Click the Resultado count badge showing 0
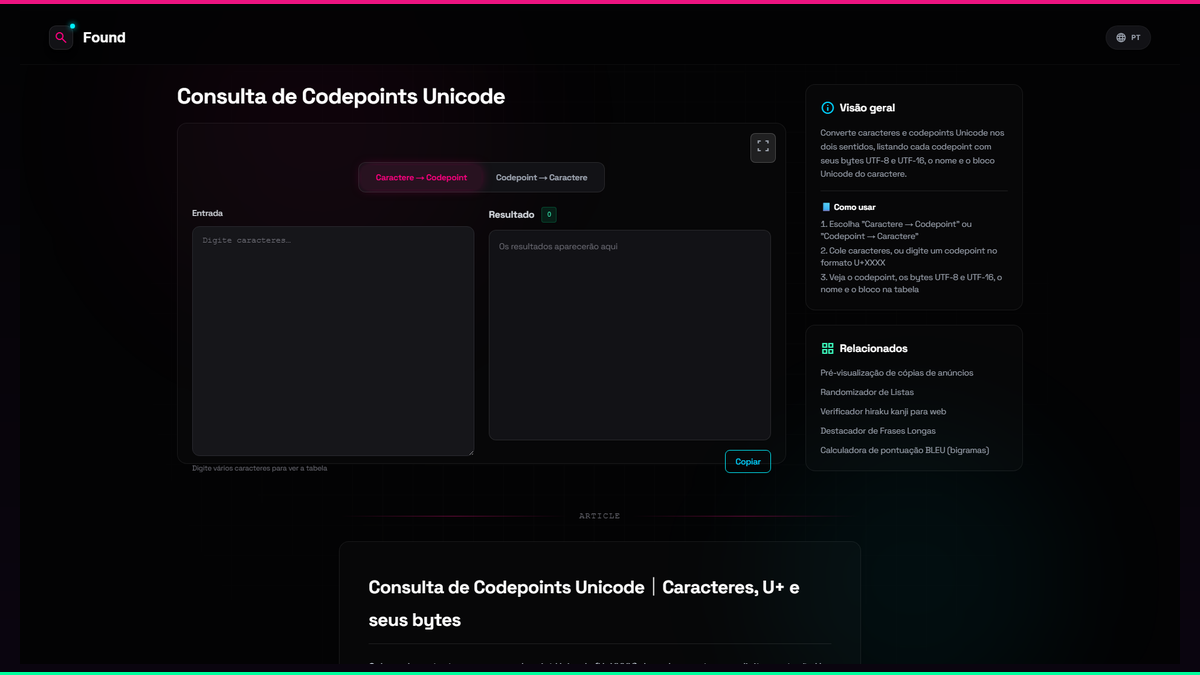 549,215
